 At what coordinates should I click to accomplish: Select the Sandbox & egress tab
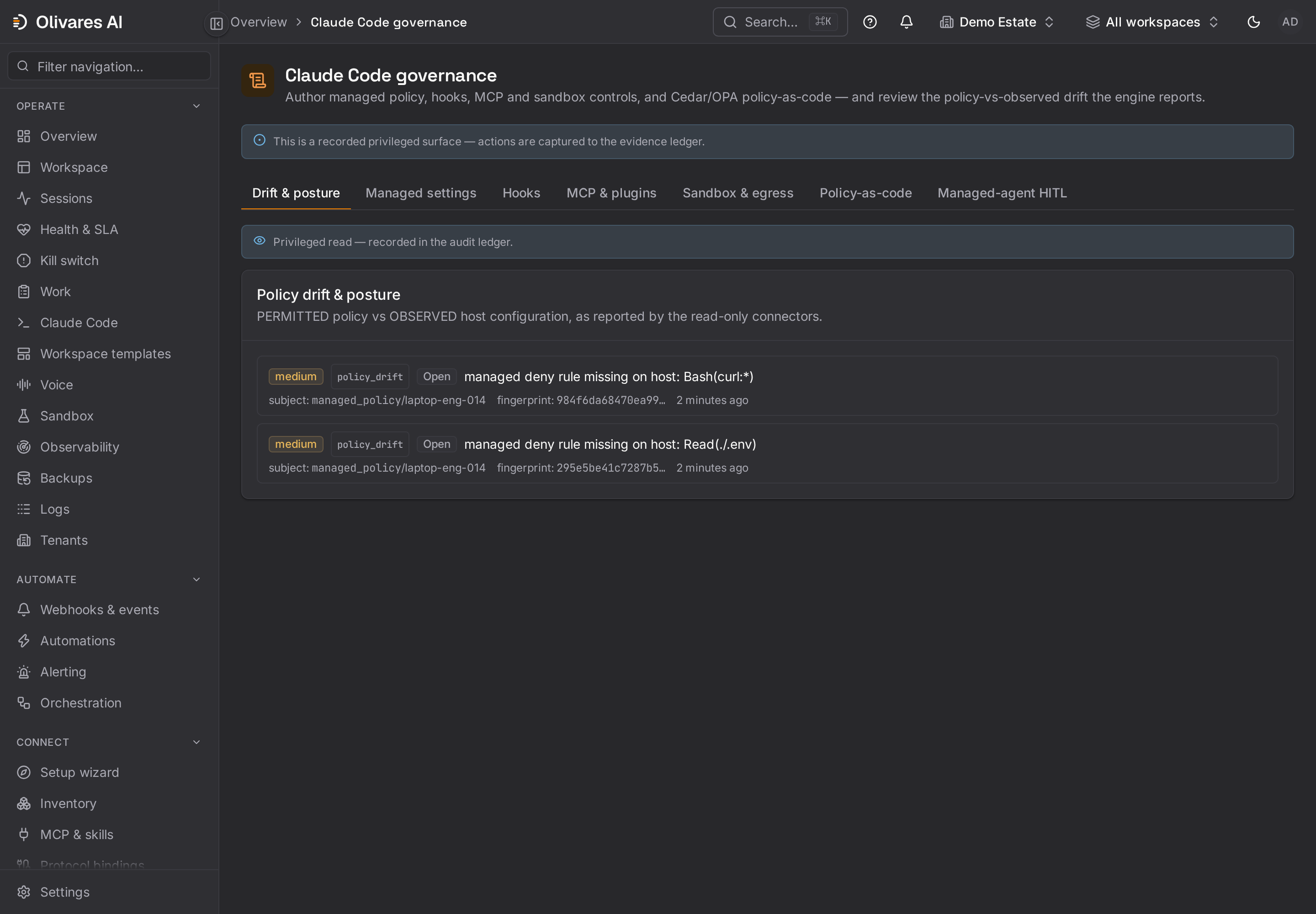pyautogui.click(x=738, y=193)
